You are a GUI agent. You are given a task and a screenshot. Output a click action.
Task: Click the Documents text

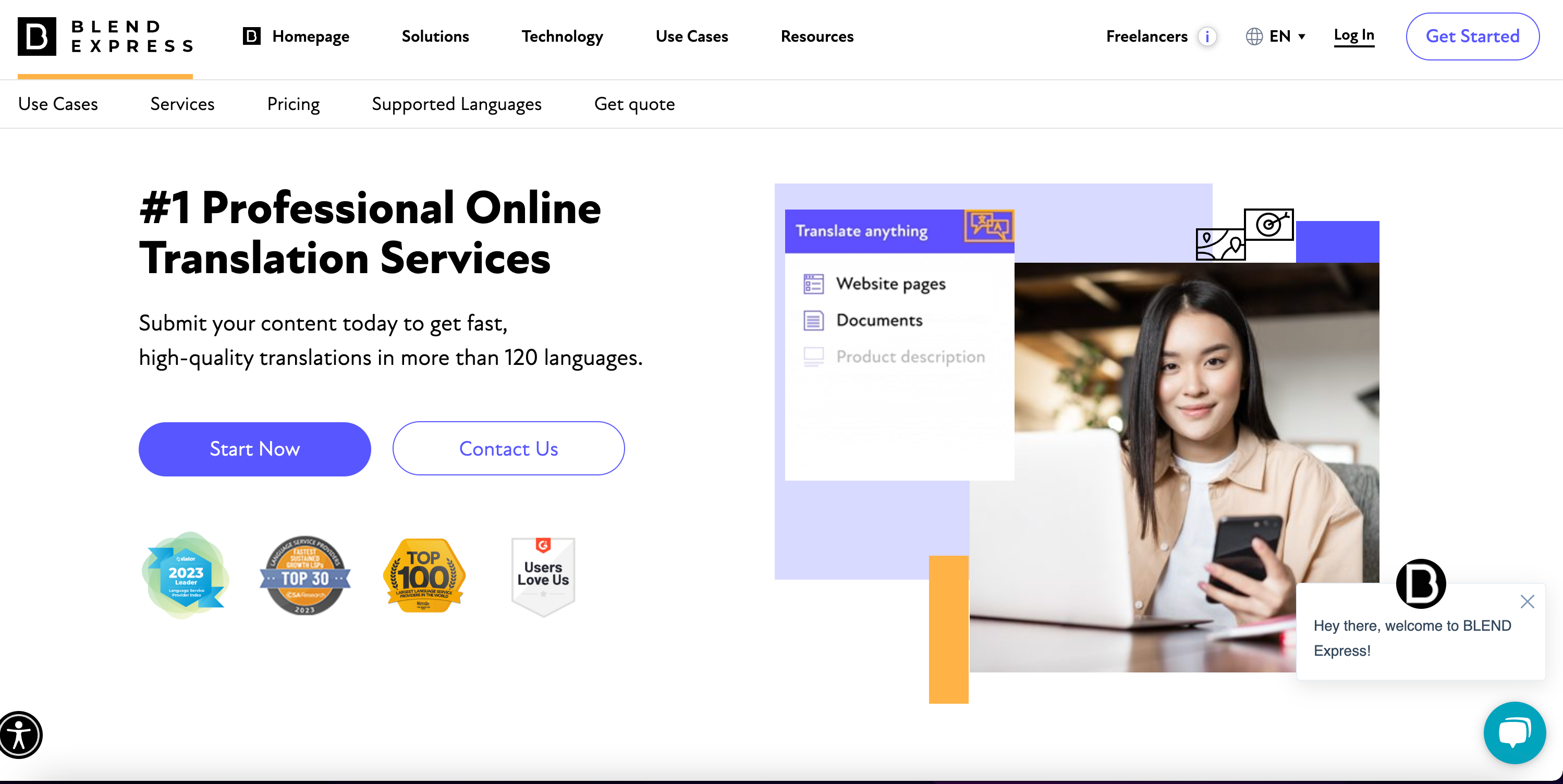click(x=879, y=321)
